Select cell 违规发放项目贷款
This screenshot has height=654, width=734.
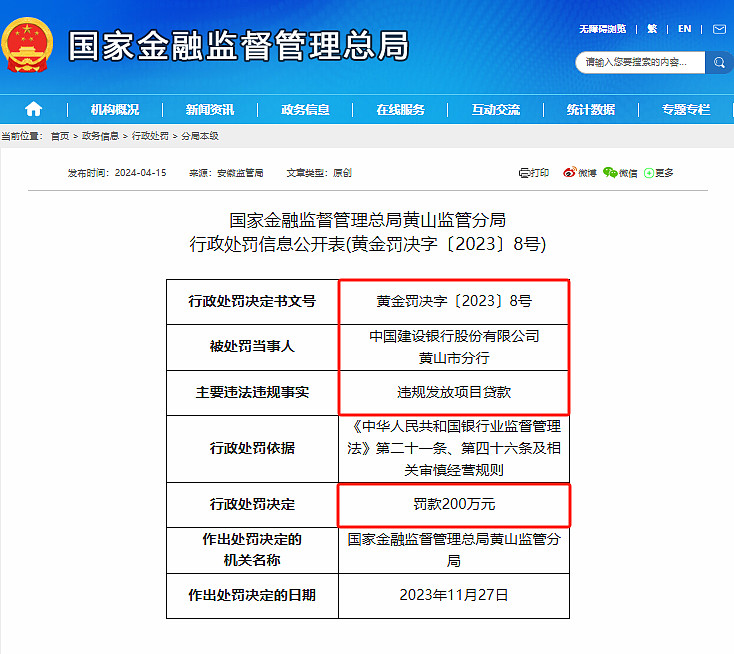coord(454,392)
